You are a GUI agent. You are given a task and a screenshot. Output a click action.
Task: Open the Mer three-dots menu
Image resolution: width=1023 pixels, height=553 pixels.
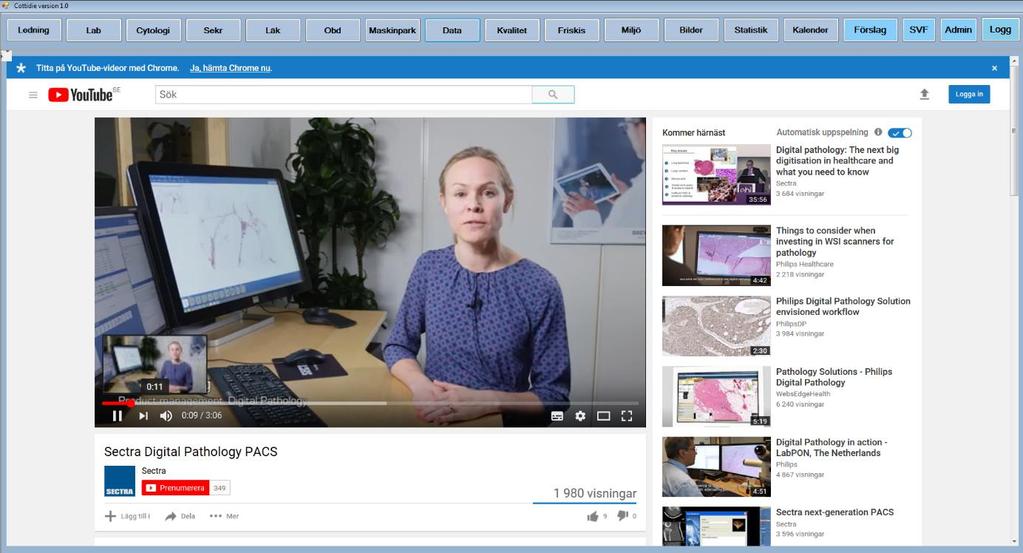tap(224, 516)
